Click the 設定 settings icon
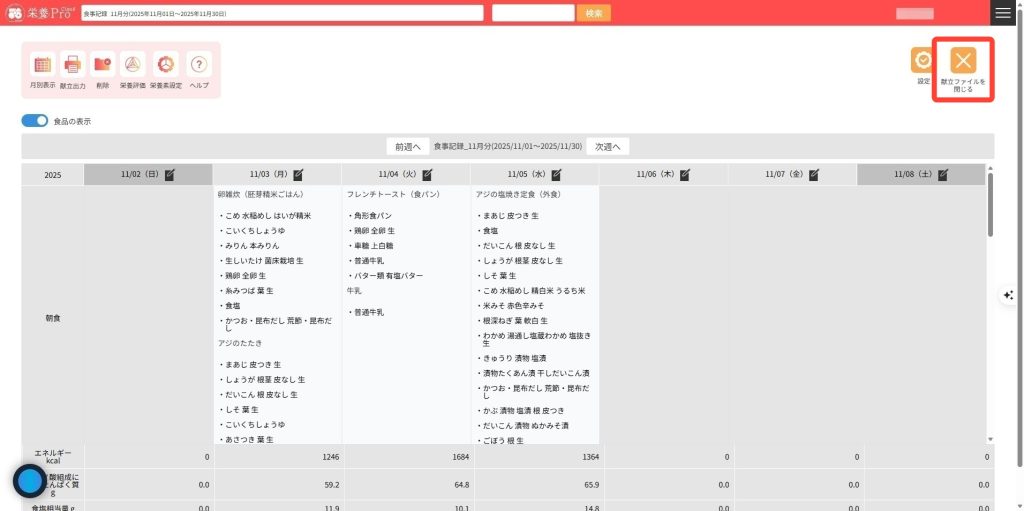Viewport: 1024px width, 511px height. (x=923, y=61)
